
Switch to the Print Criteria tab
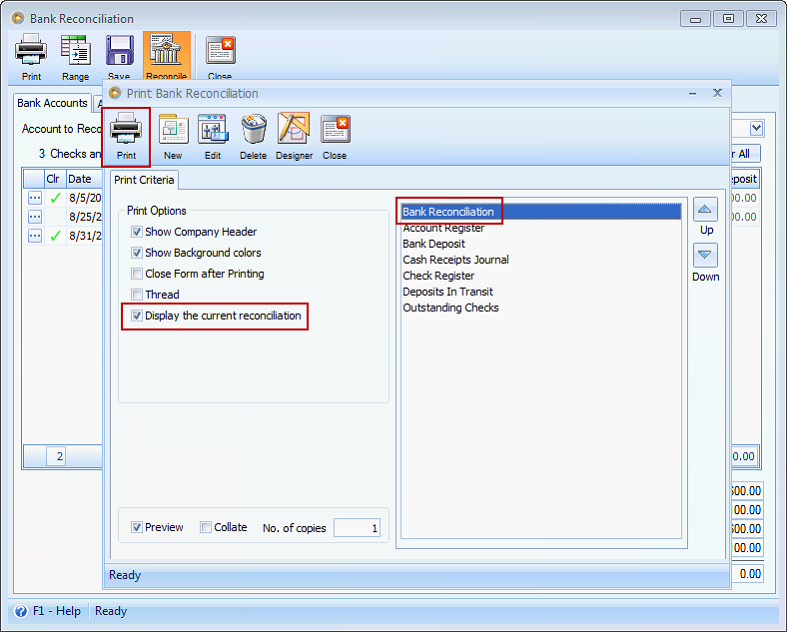tap(144, 180)
